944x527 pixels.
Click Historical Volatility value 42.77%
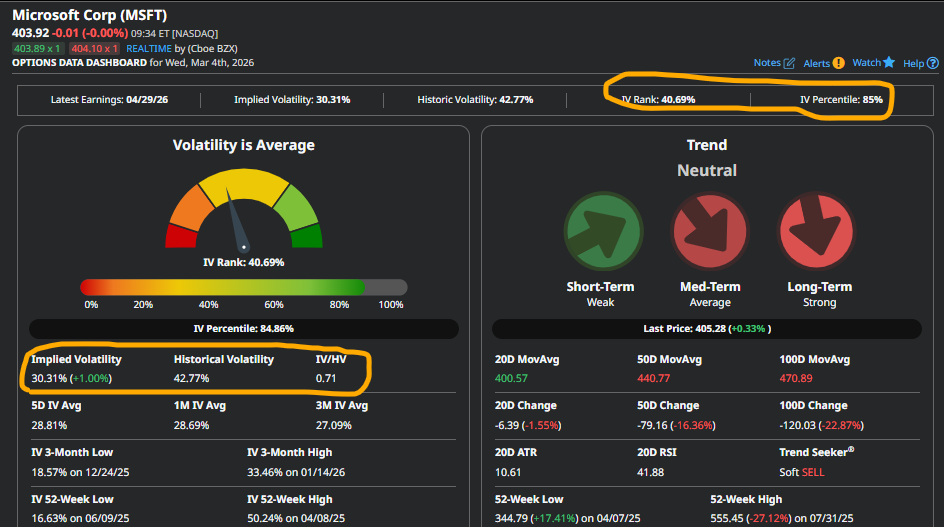click(x=191, y=378)
